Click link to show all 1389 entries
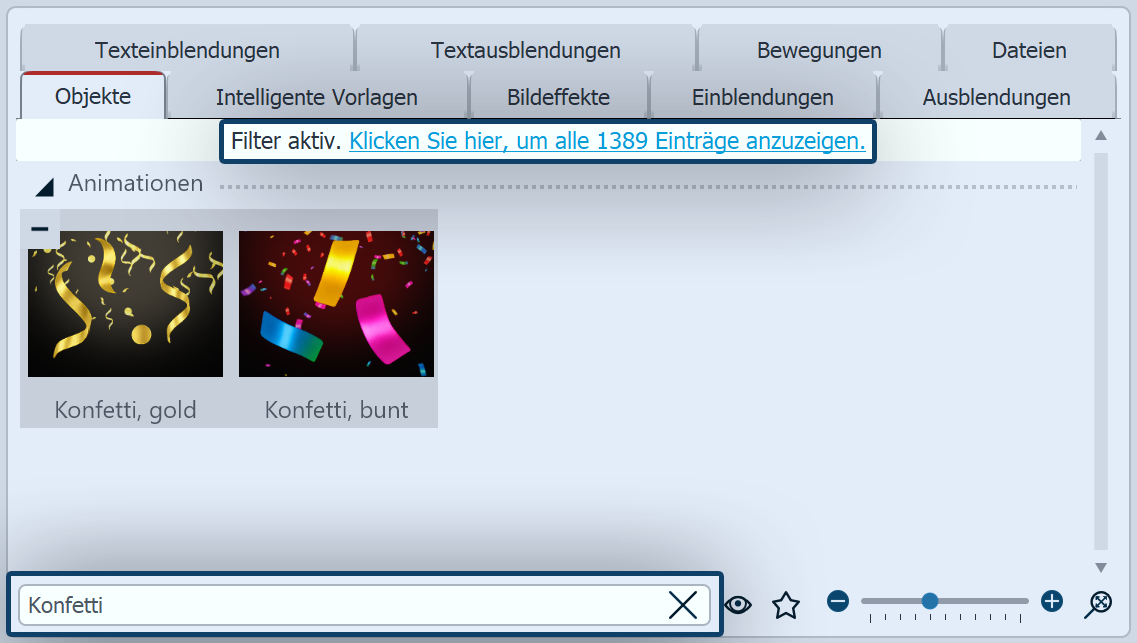The image size is (1137, 643). 607,141
